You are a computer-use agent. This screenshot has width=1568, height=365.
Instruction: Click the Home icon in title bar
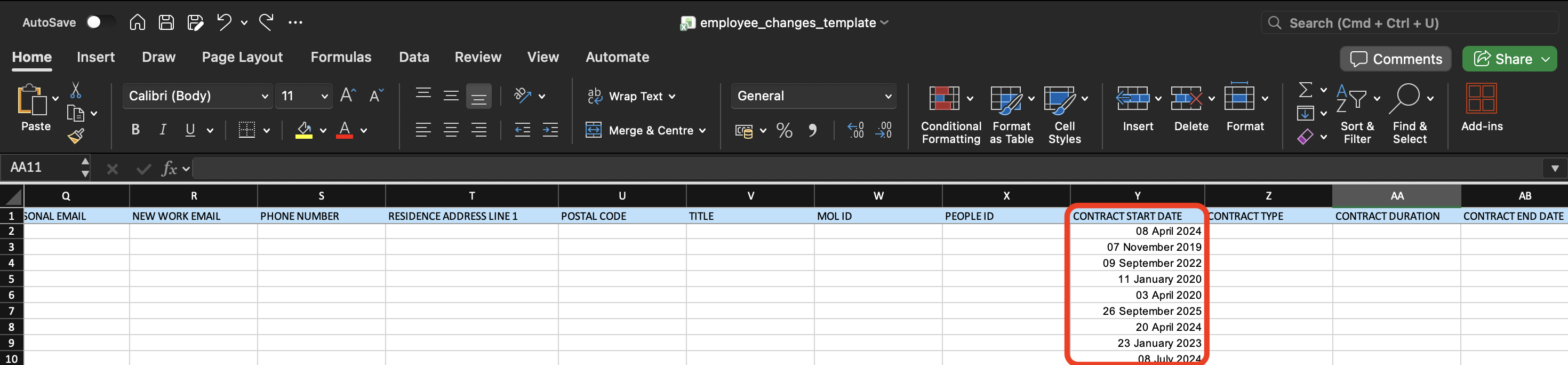click(138, 22)
